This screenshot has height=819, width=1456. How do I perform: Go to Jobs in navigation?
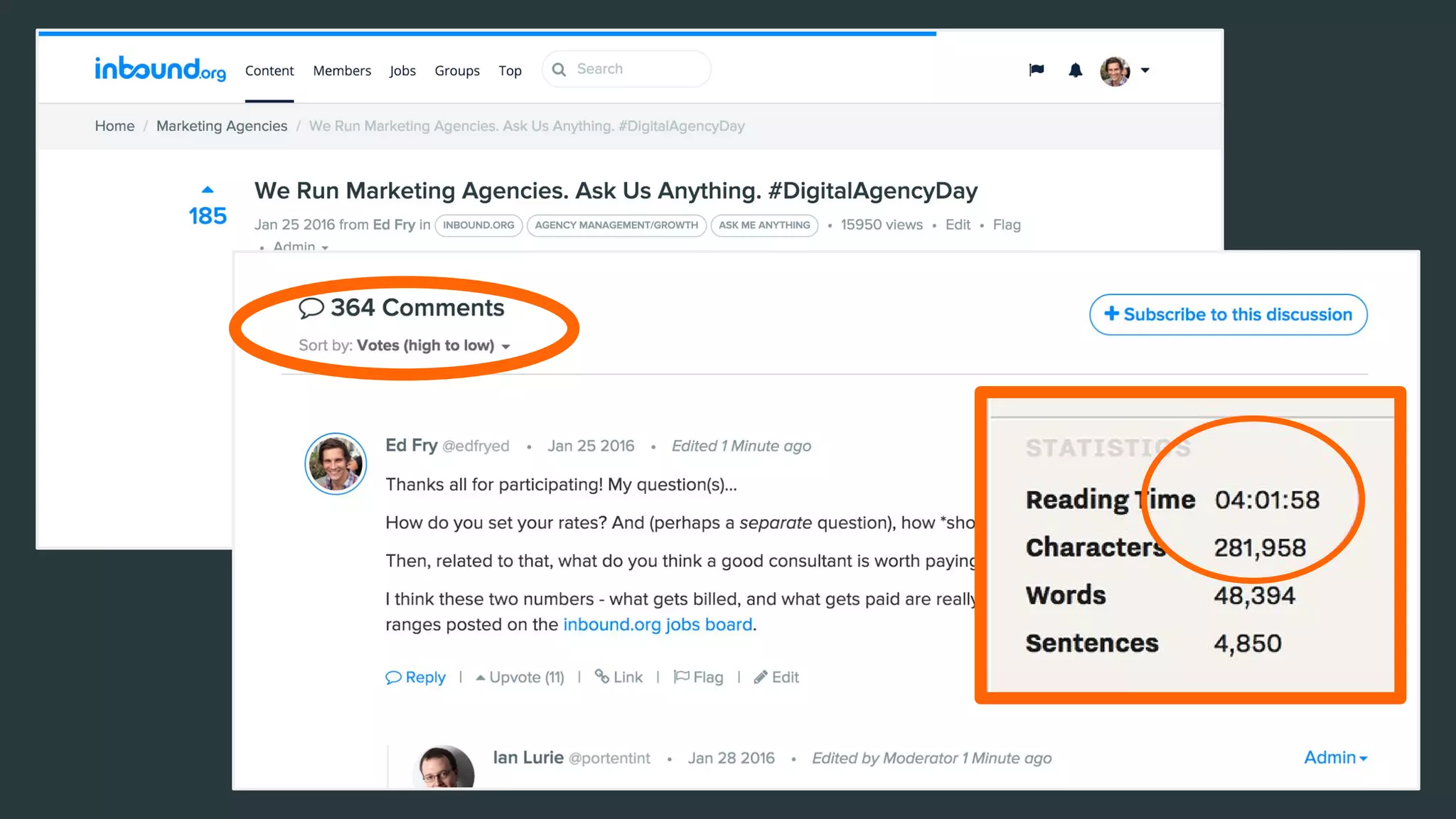tap(402, 70)
